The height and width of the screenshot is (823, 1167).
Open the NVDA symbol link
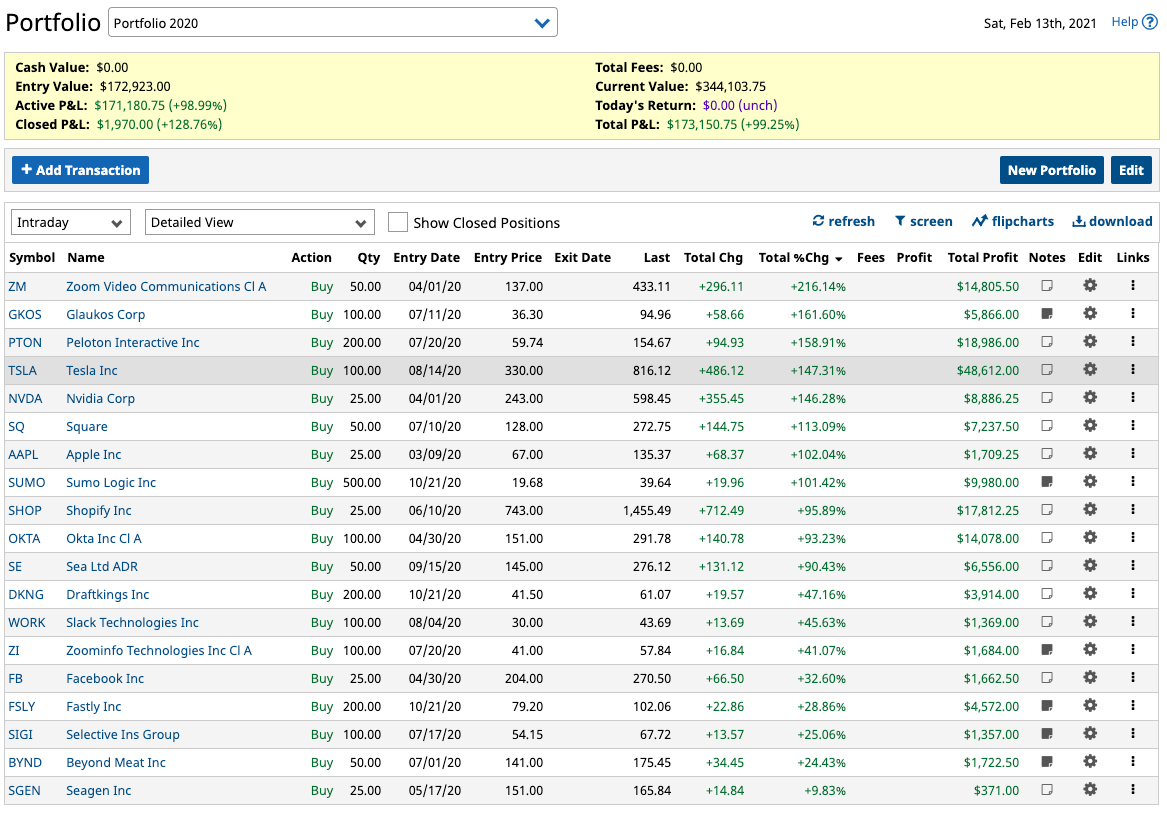25,399
